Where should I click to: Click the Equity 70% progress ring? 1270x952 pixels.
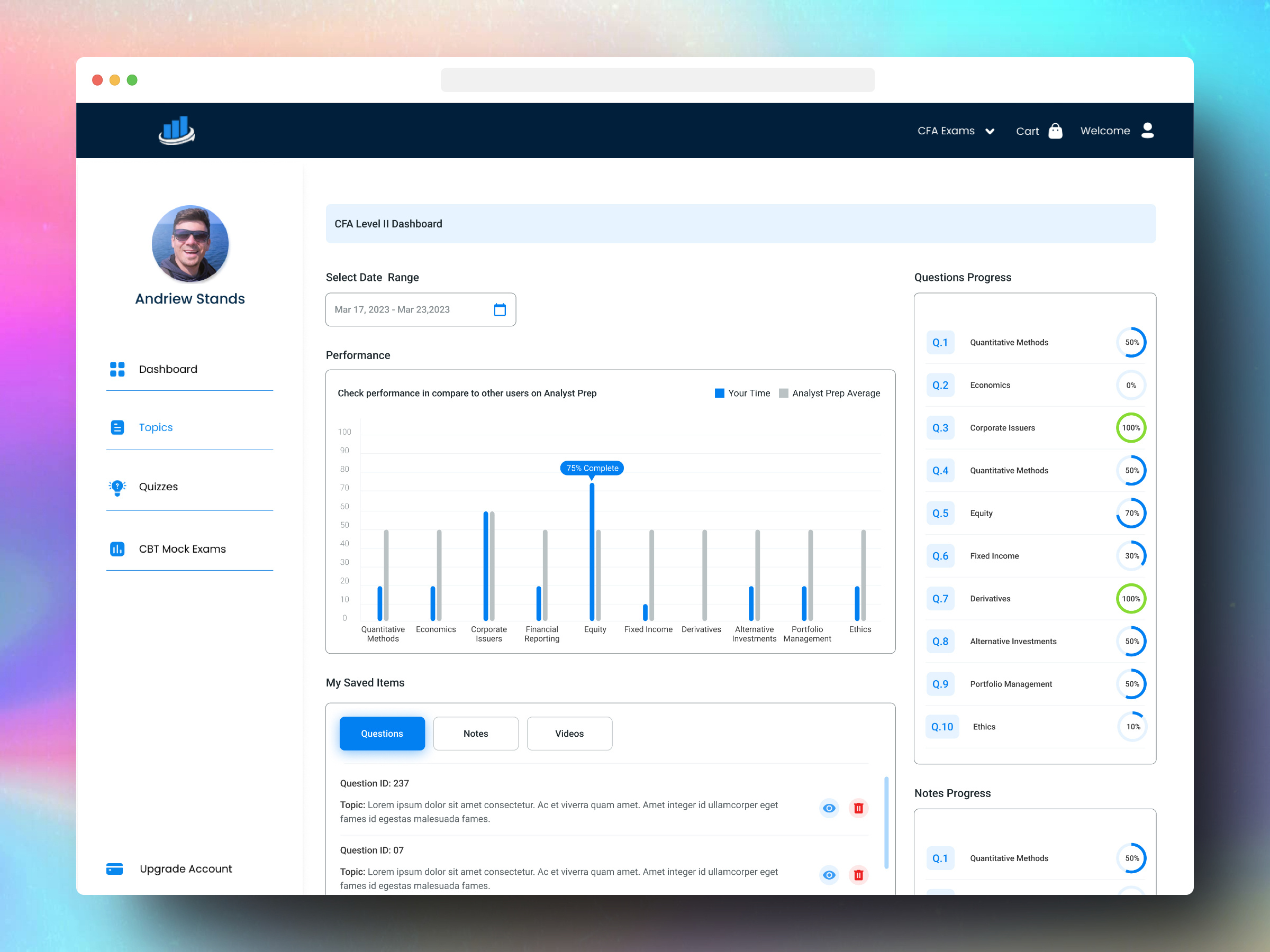(x=1132, y=513)
